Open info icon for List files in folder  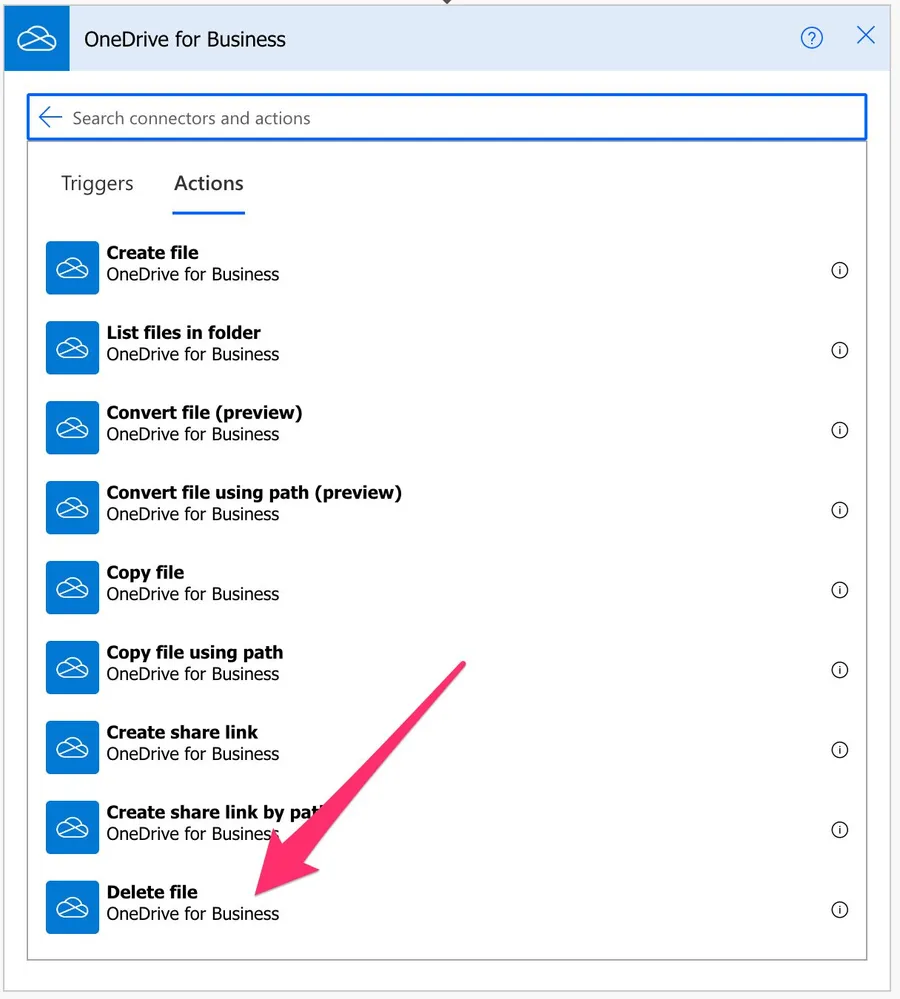point(840,350)
